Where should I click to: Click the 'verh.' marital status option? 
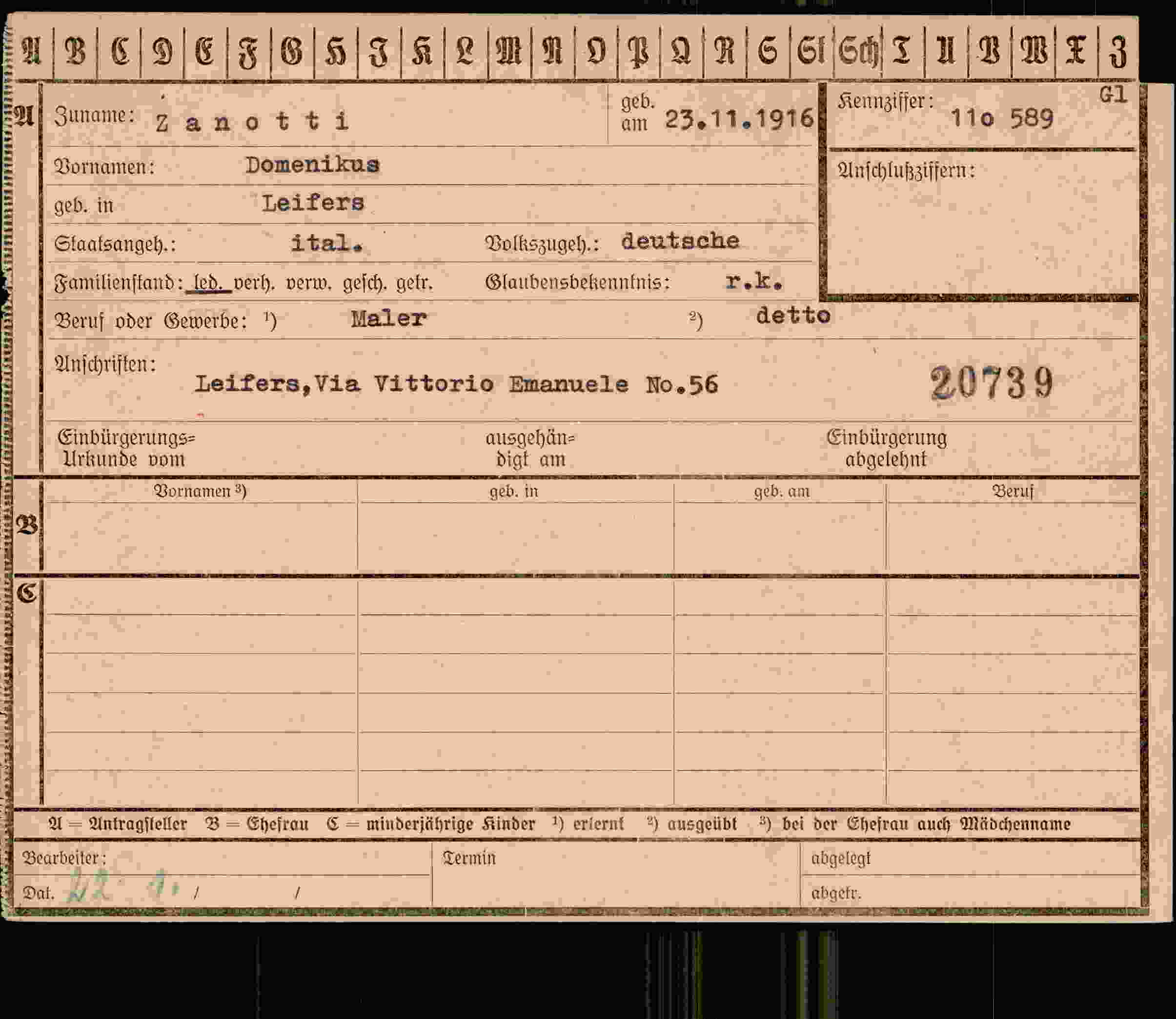[x=254, y=282]
